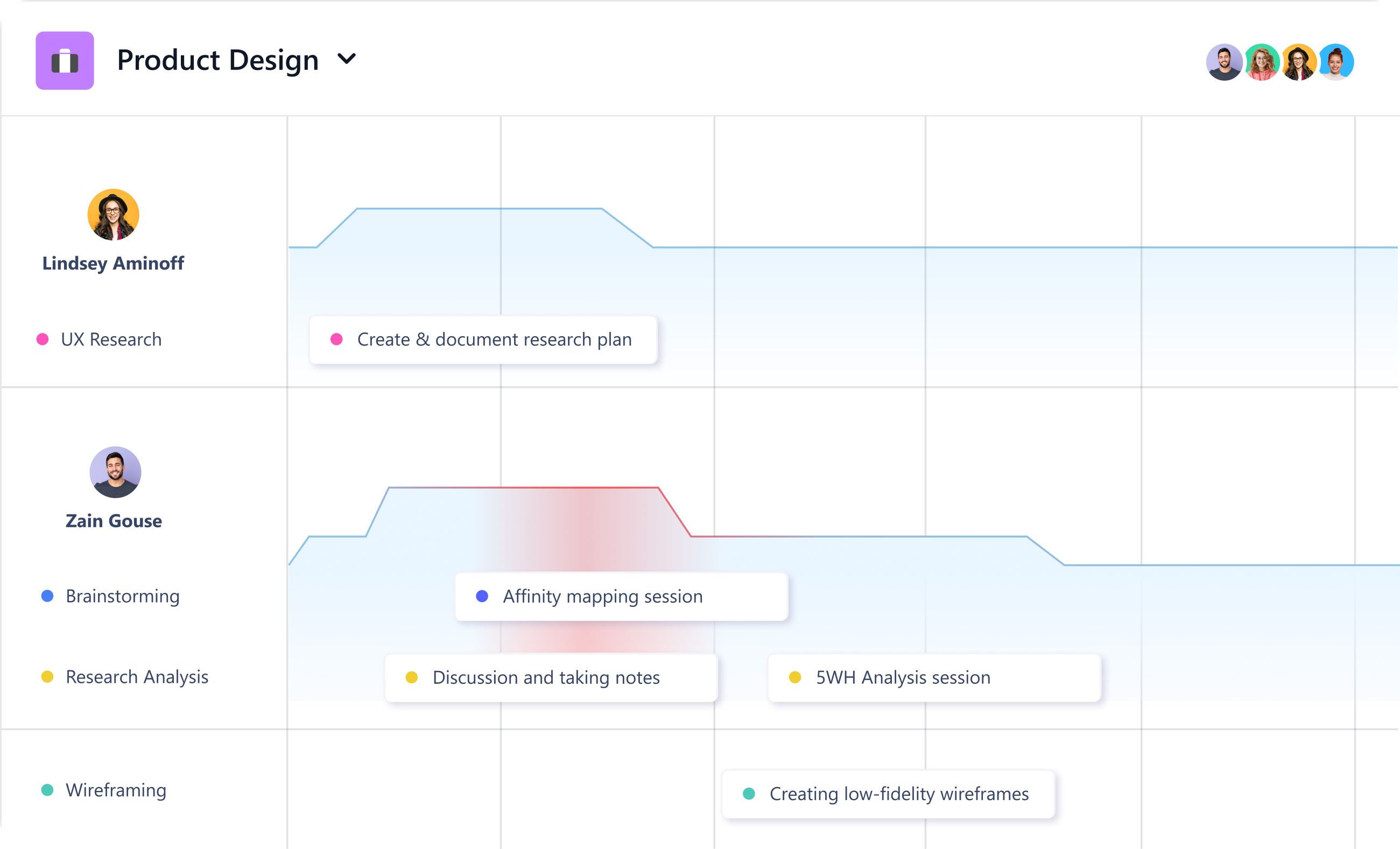Open the Product Design project title

coord(217,60)
